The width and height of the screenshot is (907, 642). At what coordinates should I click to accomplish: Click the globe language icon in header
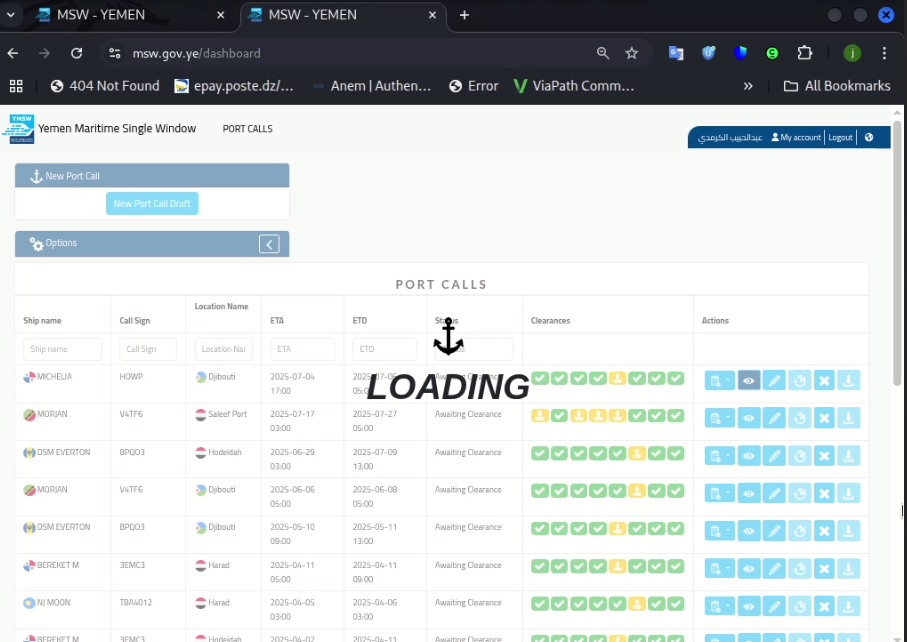pos(869,137)
